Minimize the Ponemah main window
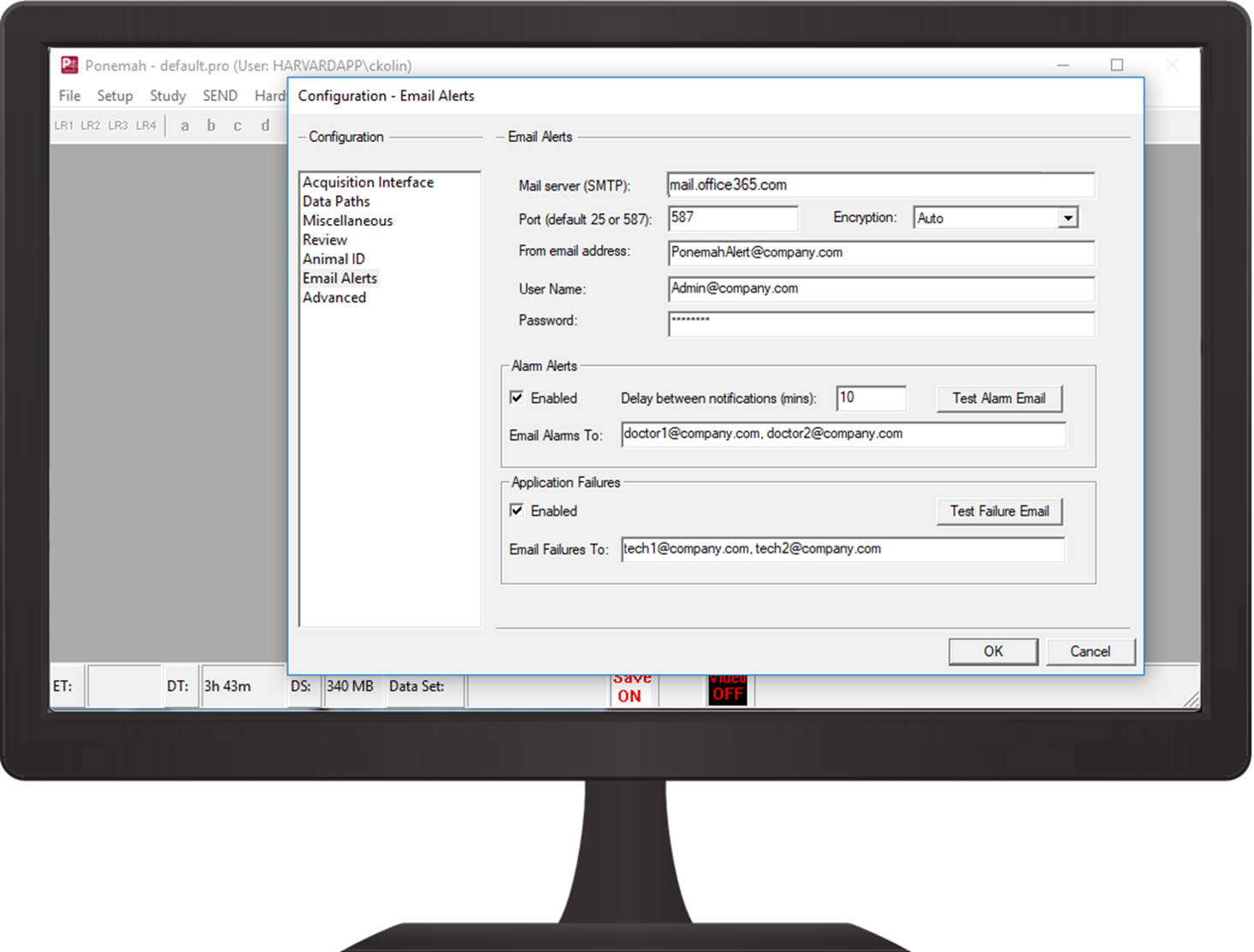 coord(1063,65)
